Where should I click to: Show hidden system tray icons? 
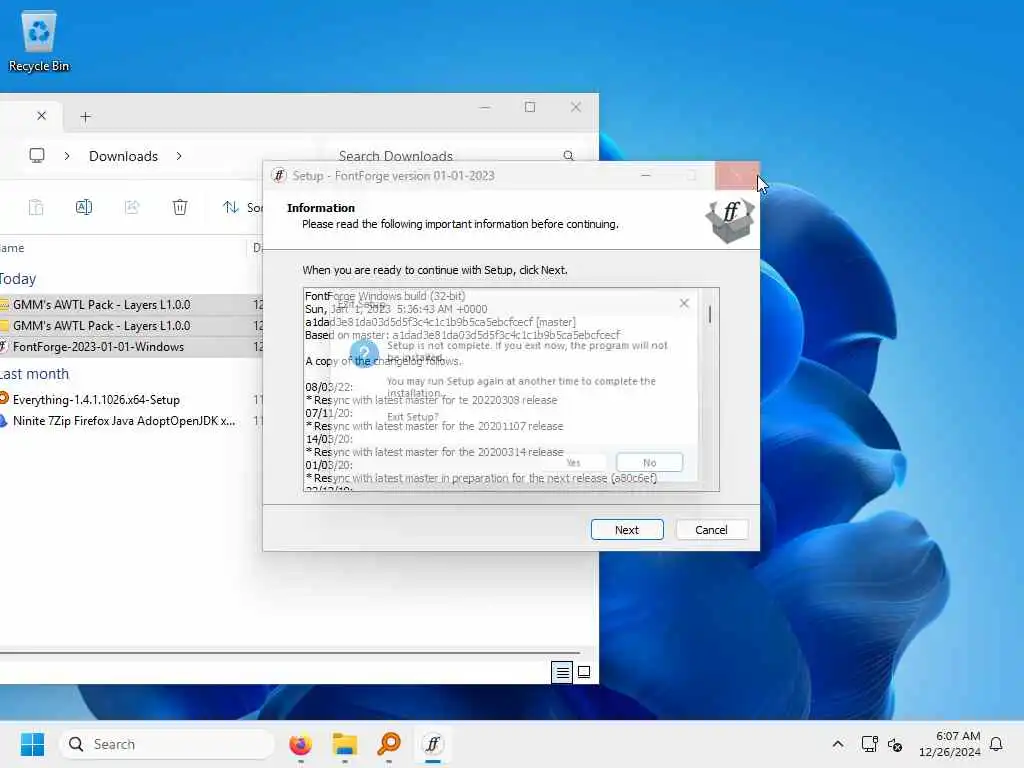tap(838, 744)
